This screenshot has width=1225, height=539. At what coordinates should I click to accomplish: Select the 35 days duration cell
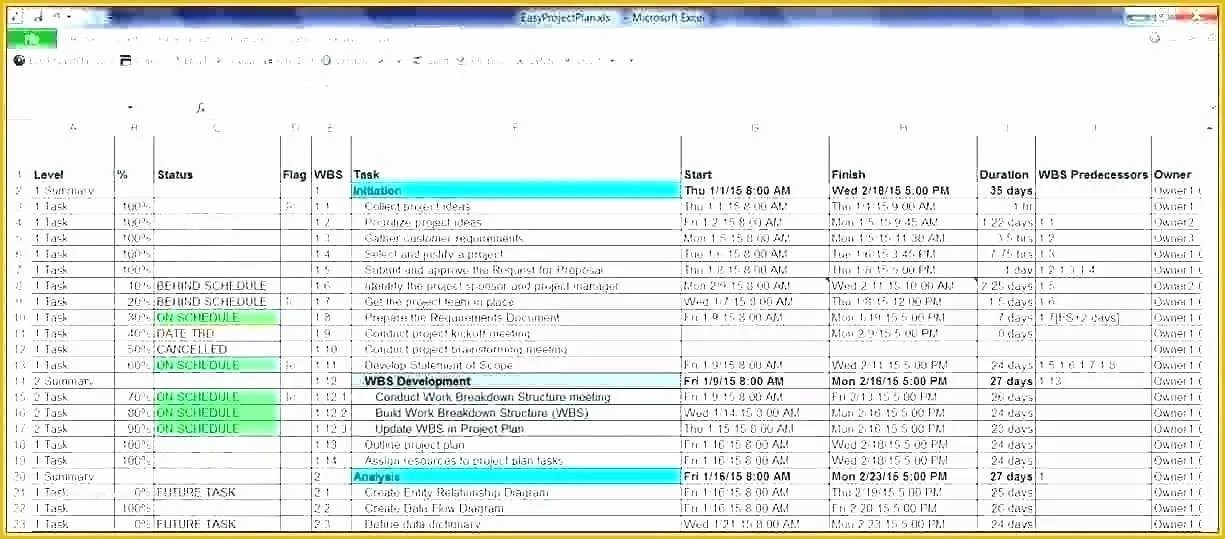click(x=1006, y=190)
